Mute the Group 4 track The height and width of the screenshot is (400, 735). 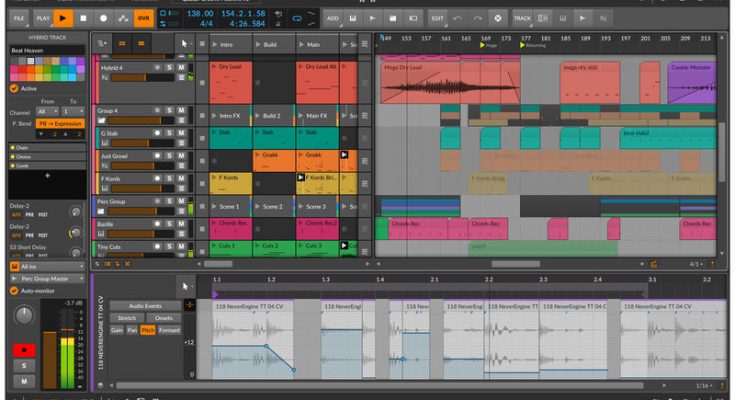coord(182,112)
